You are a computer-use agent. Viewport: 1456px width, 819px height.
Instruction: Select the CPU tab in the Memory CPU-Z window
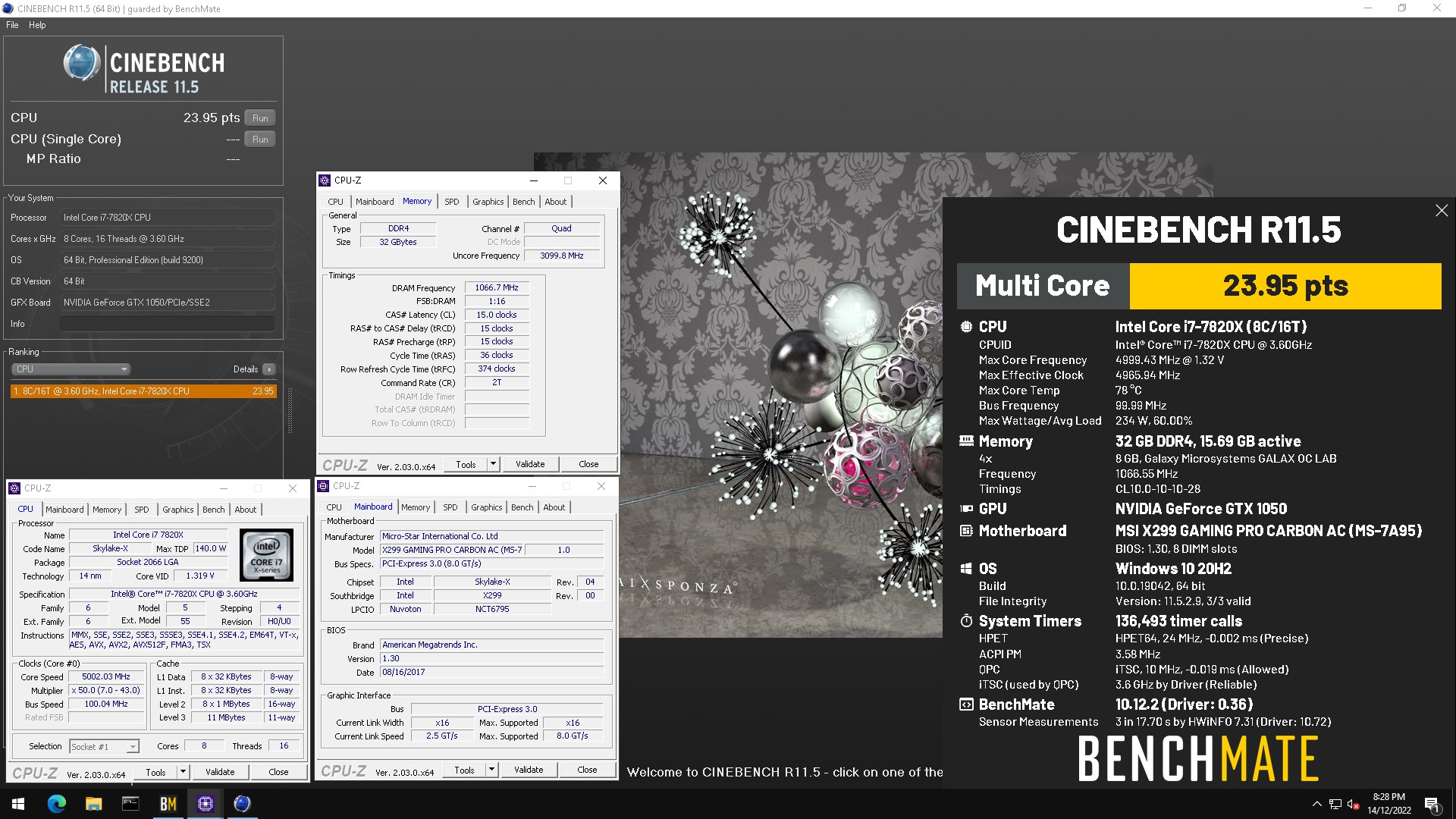click(335, 202)
